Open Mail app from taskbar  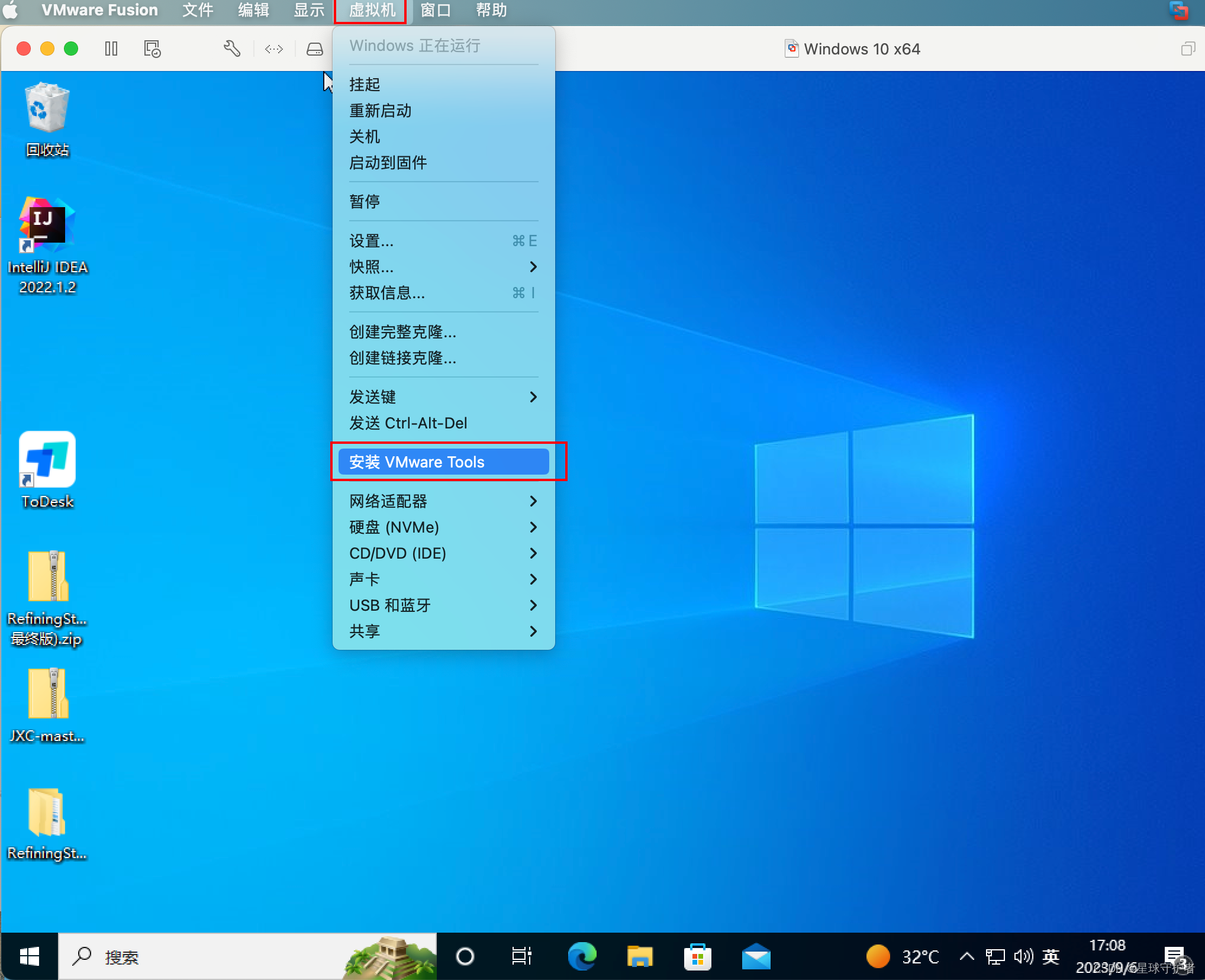(x=756, y=956)
